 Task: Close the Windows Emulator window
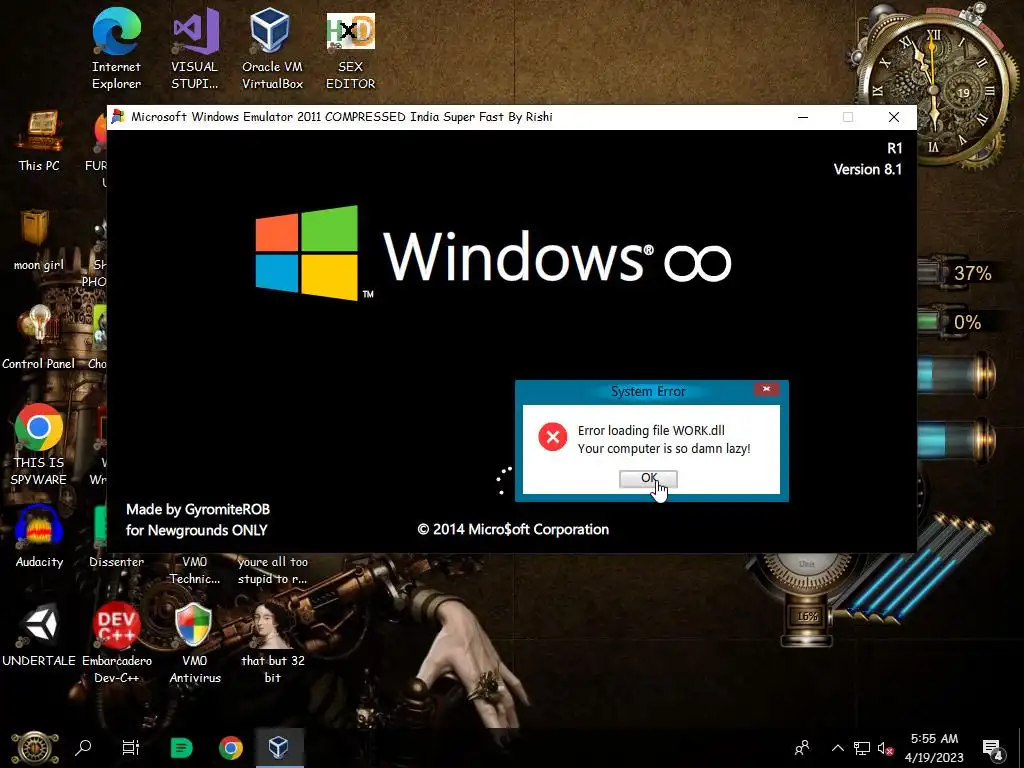[893, 117]
